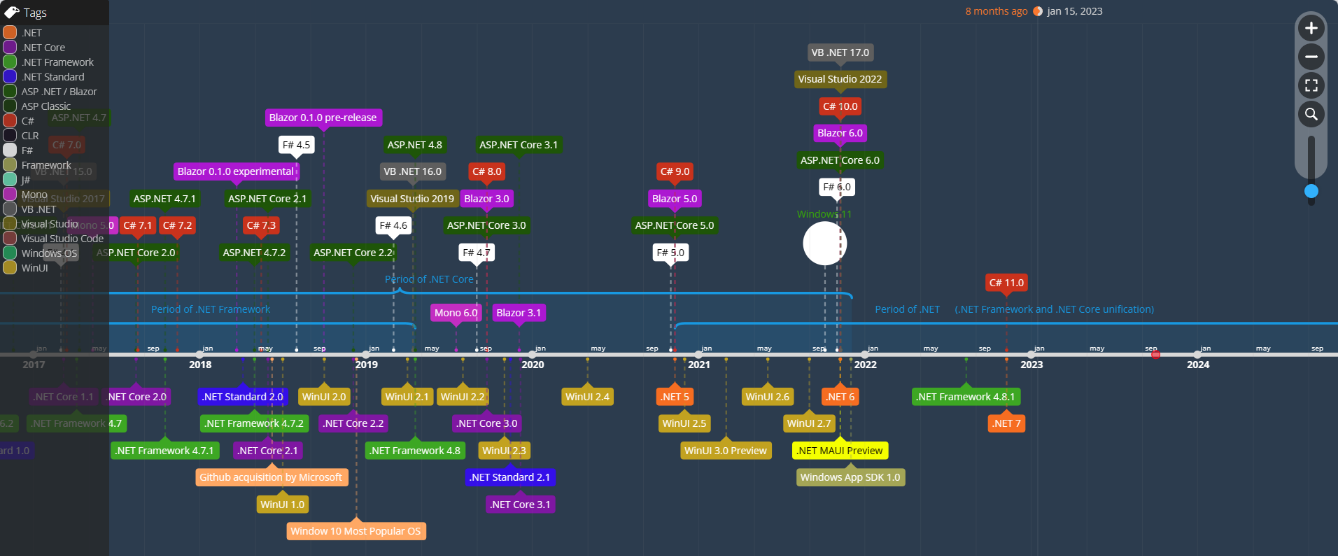Select the Blazor 3.1 event
Image resolution: width=1338 pixels, height=556 pixels.
[x=519, y=313]
